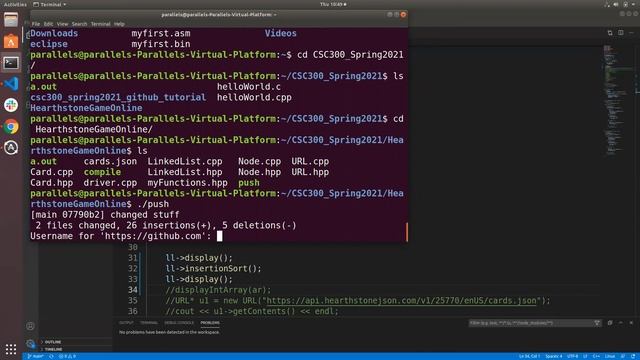Click the feedback icon in VS Code status bar
This screenshot has height=360, width=640.
point(623,356)
